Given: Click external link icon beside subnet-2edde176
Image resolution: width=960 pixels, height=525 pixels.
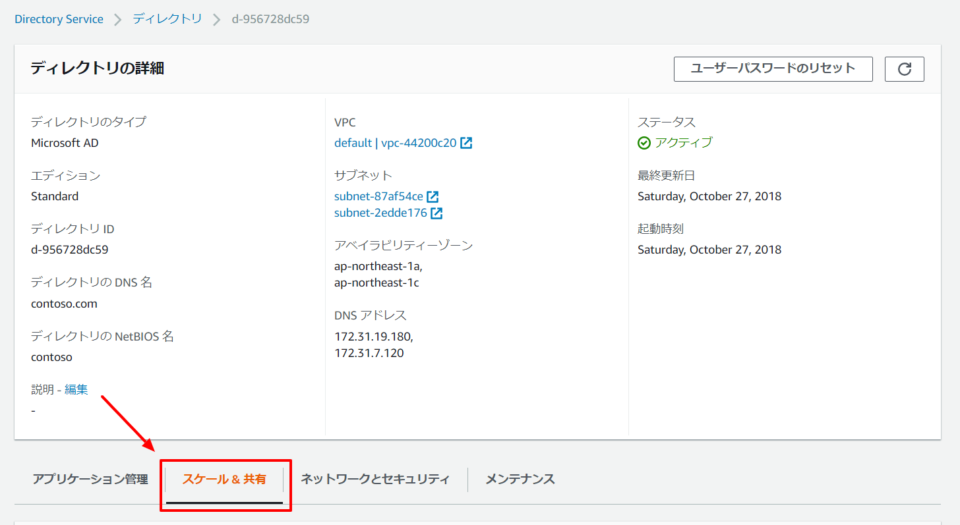Looking at the screenshot, I should tap(437, 213).
